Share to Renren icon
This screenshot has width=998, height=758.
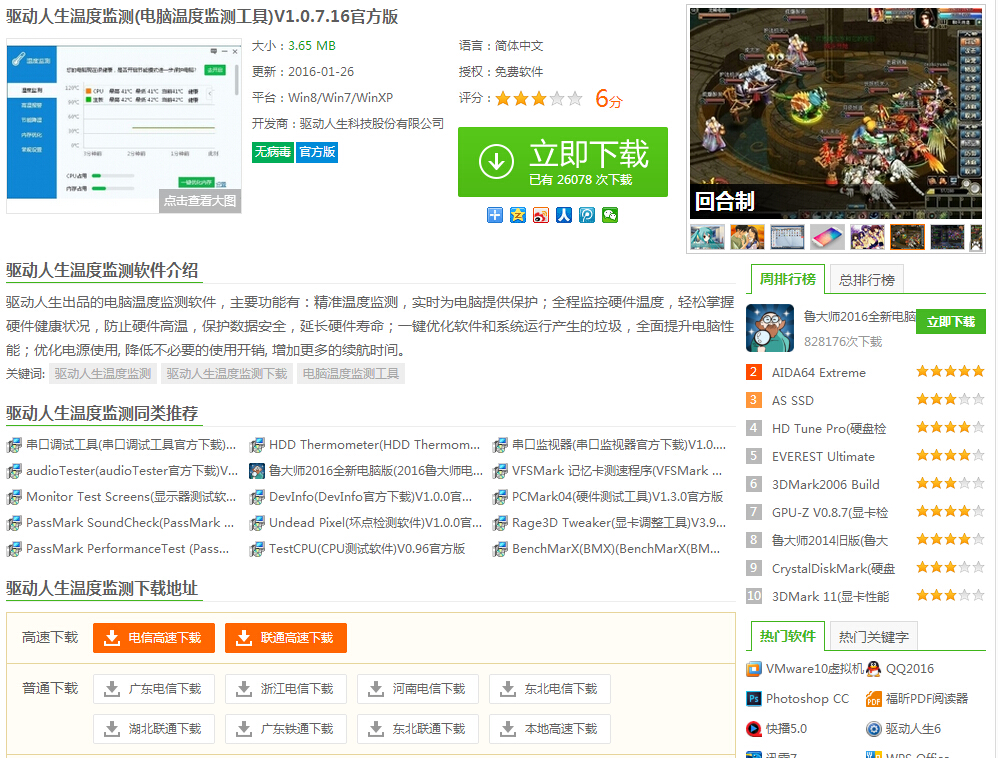click(564, 215)
